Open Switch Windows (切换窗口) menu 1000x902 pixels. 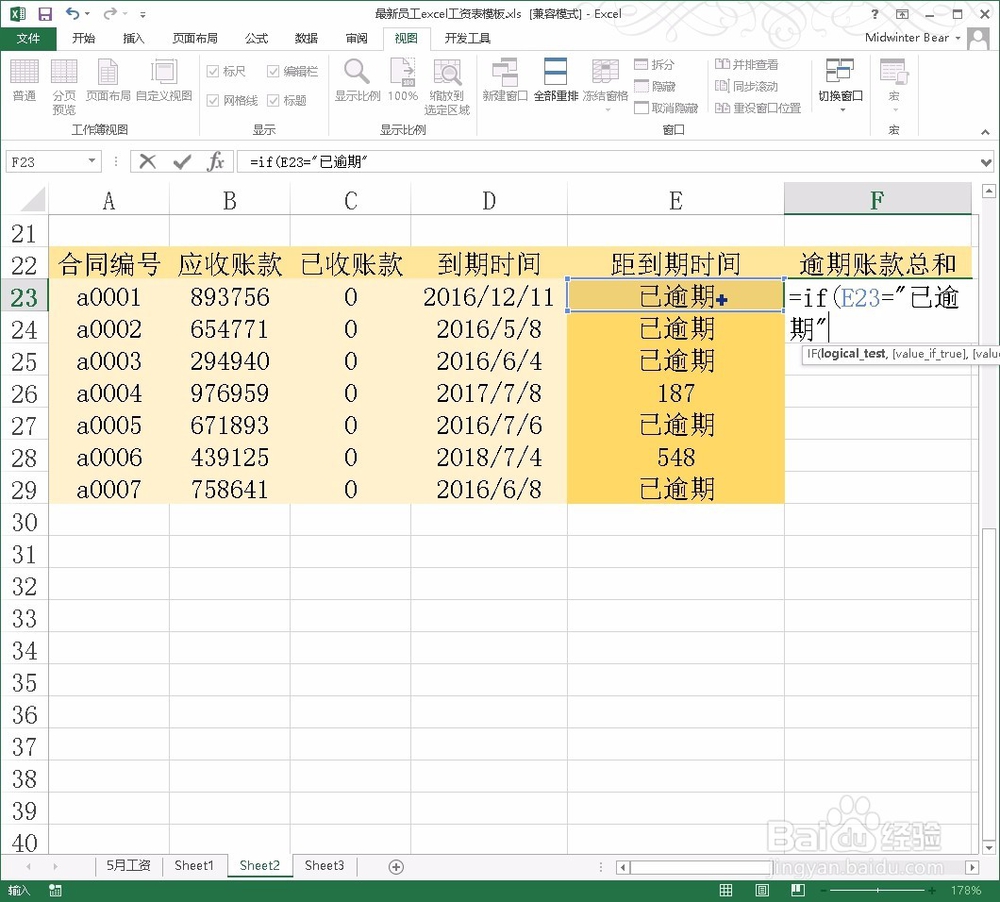[841, 85]
